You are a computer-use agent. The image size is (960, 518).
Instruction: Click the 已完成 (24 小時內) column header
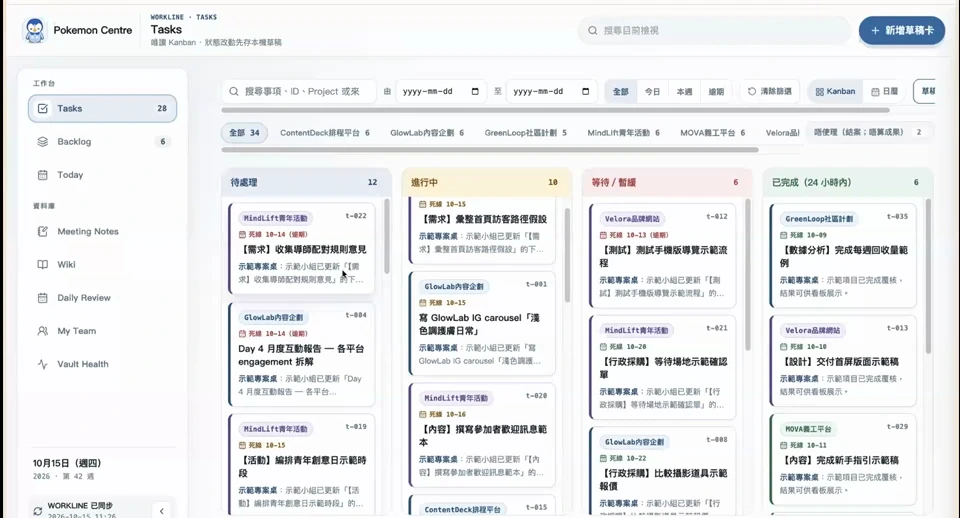tap(847, 182)
